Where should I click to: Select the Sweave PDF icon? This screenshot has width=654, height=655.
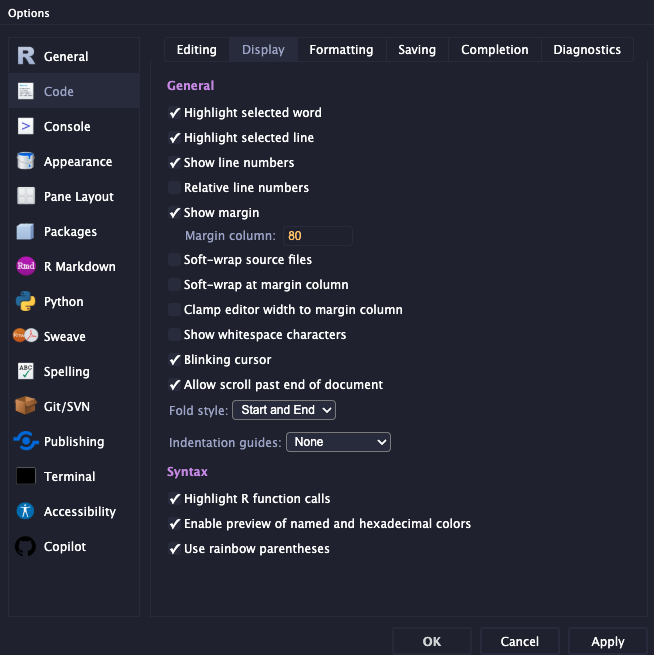coord(26,337)
